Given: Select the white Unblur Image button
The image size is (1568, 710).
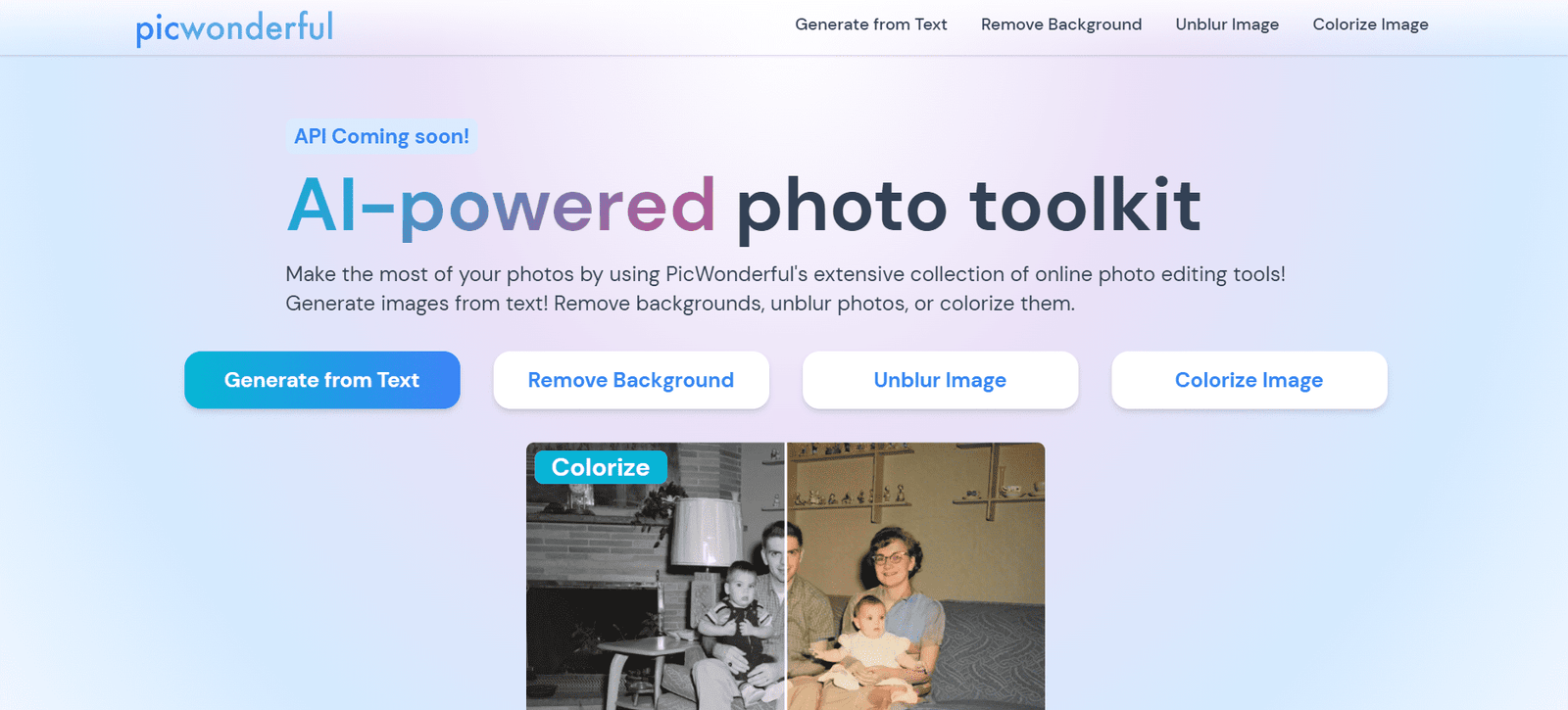Looking at the screenshot, I should coord(940,380).
